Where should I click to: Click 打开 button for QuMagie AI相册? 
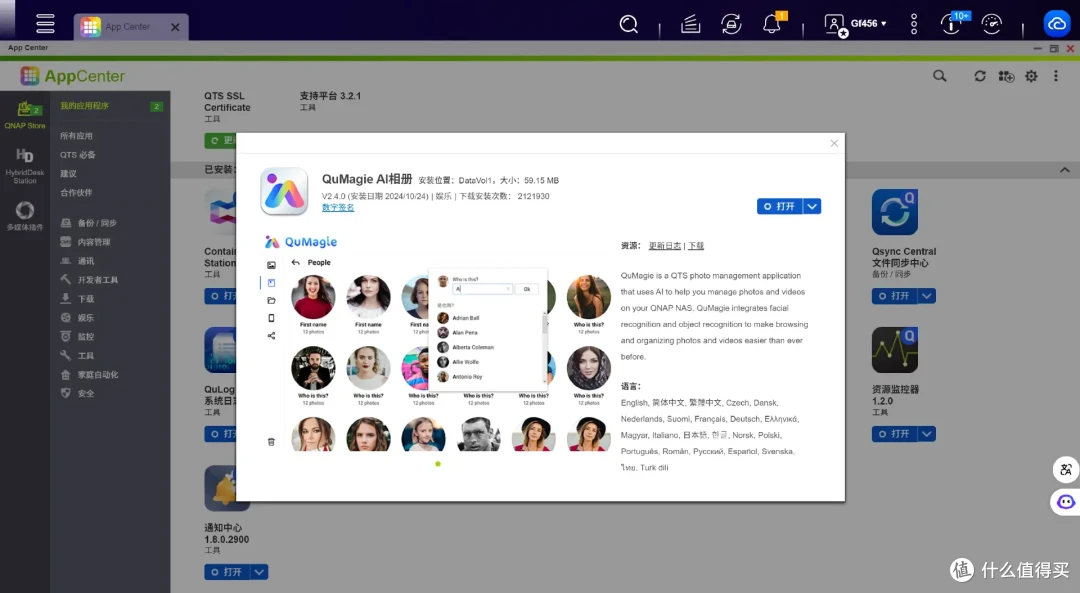(780, 206)
